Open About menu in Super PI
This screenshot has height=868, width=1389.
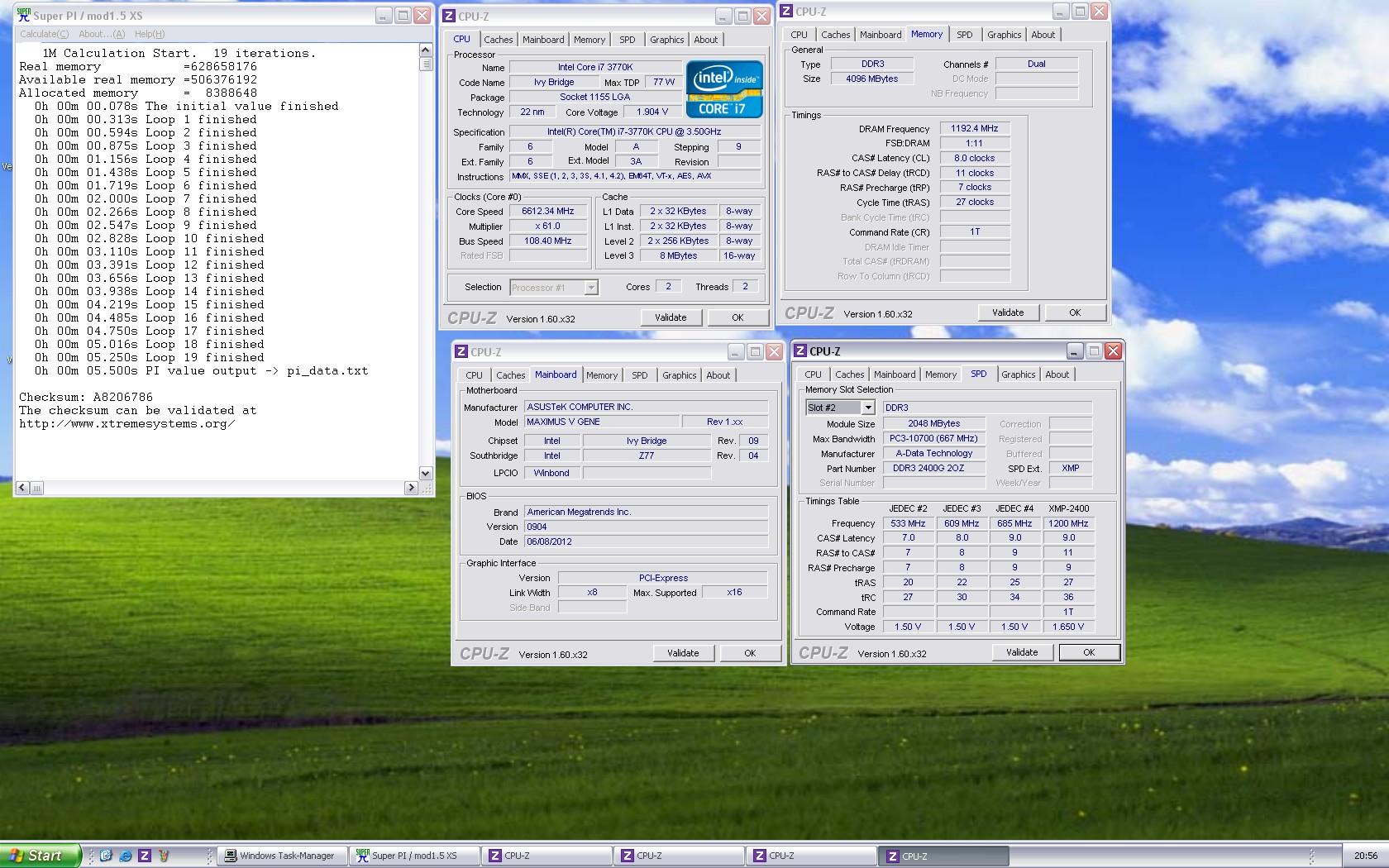102,34
